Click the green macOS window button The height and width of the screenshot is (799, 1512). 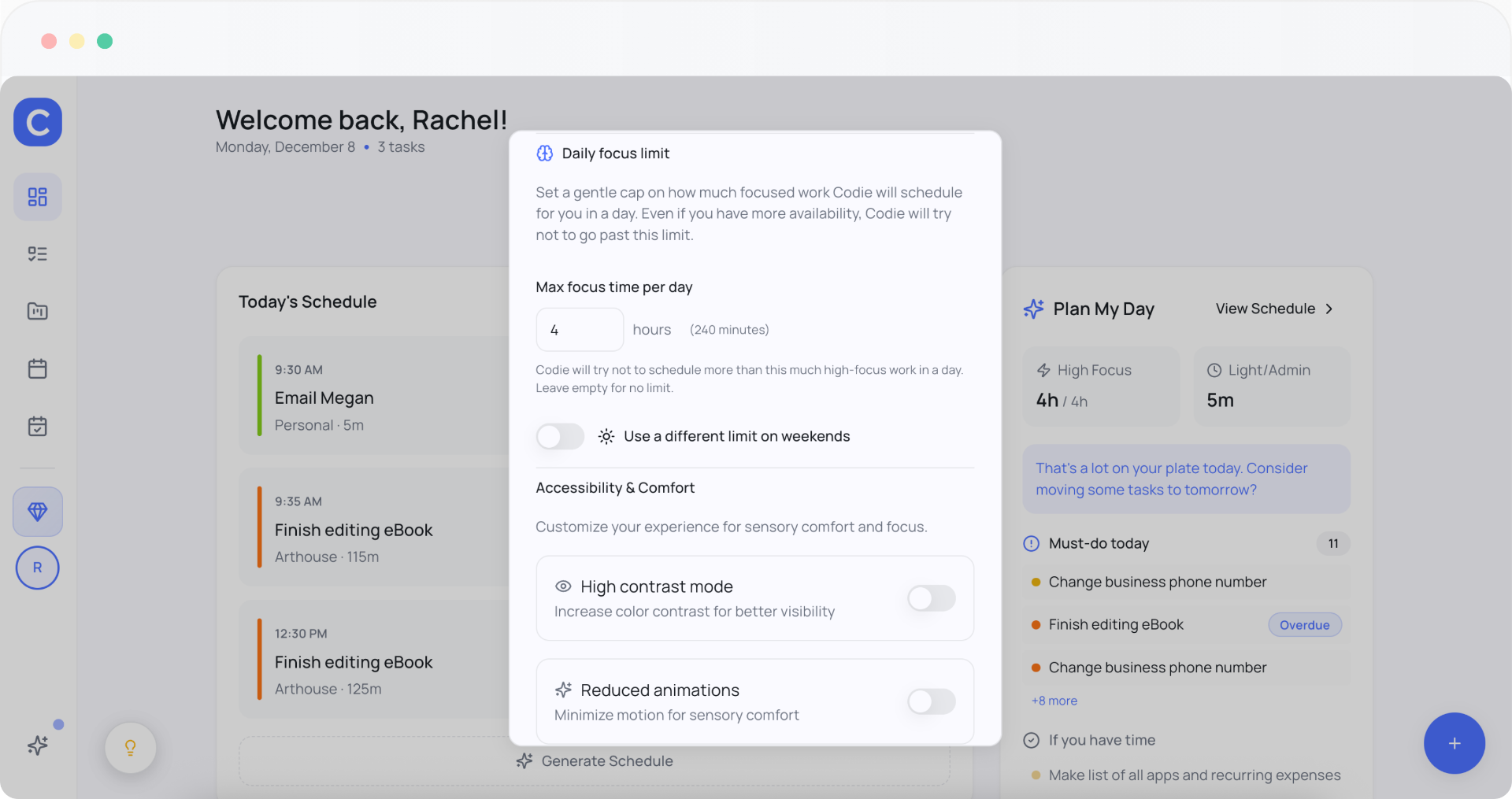point(105,41)
